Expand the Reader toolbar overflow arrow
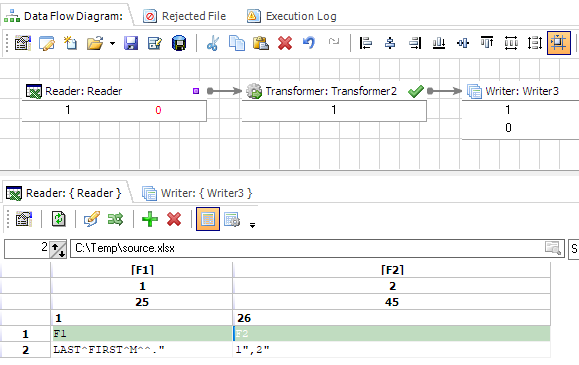The image size is (579, 365). (x=252, y=225)
